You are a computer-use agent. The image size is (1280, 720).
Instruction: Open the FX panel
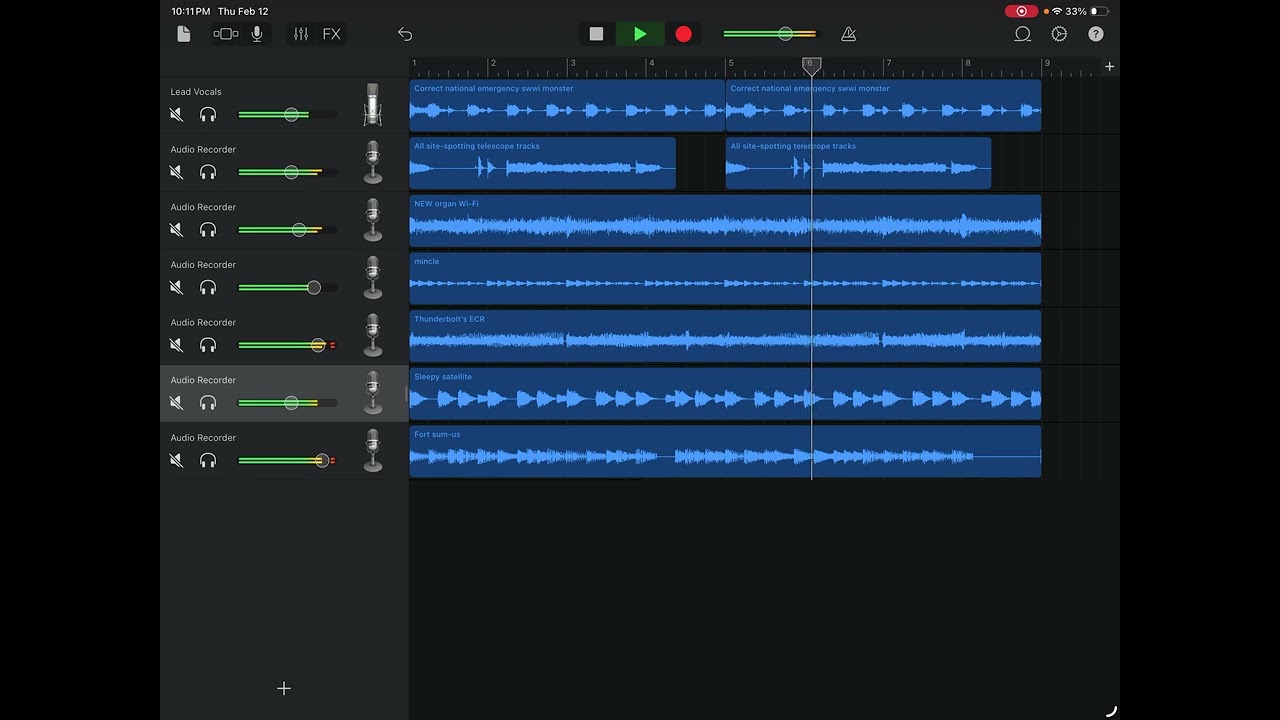coord(331,34)
